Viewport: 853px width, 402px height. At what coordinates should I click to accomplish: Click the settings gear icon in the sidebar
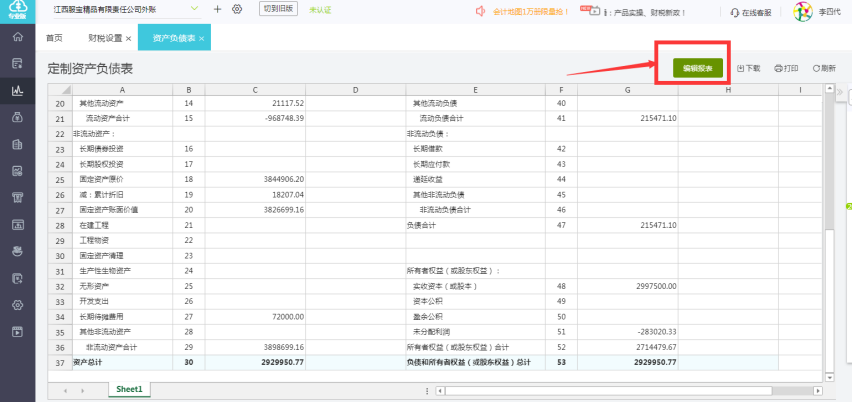pos(17,305)
